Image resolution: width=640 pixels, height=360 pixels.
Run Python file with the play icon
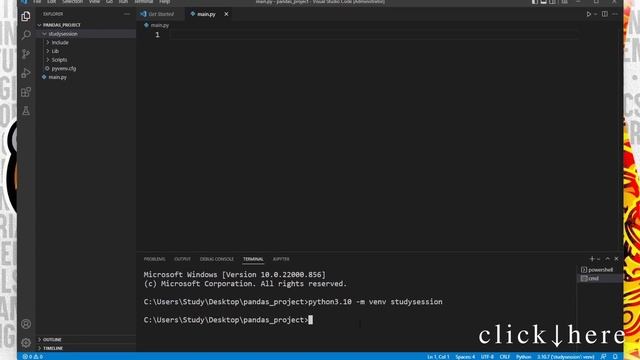point(589,14)
